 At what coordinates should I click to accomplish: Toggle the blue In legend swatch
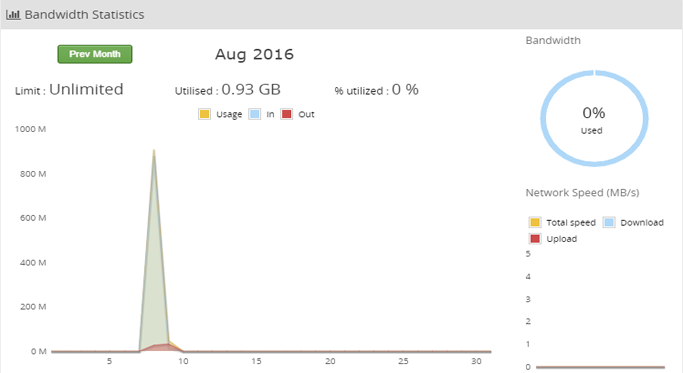[x=254, y=114]
